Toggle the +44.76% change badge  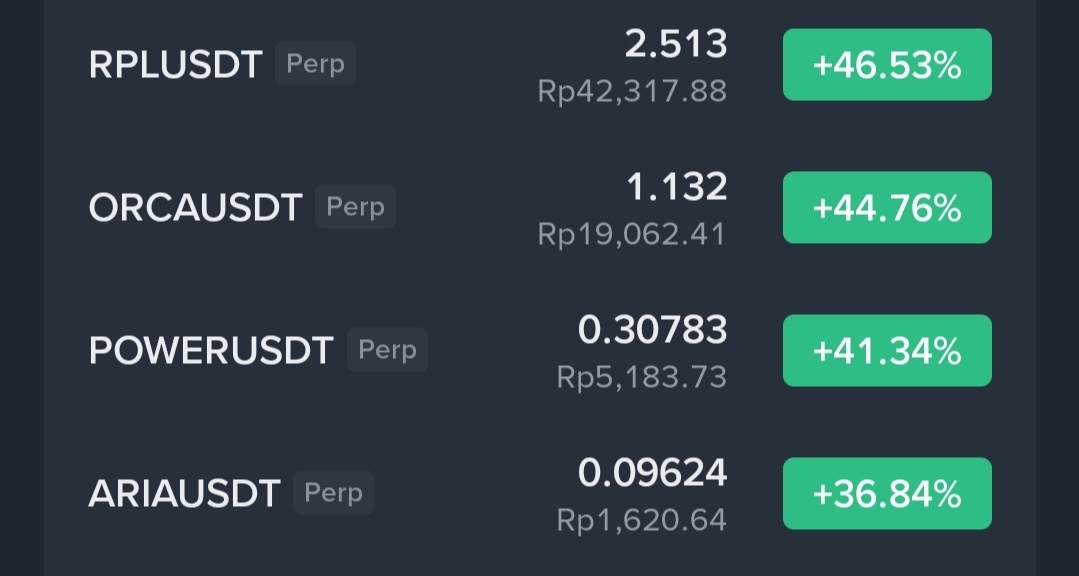(x=887, y=207)
